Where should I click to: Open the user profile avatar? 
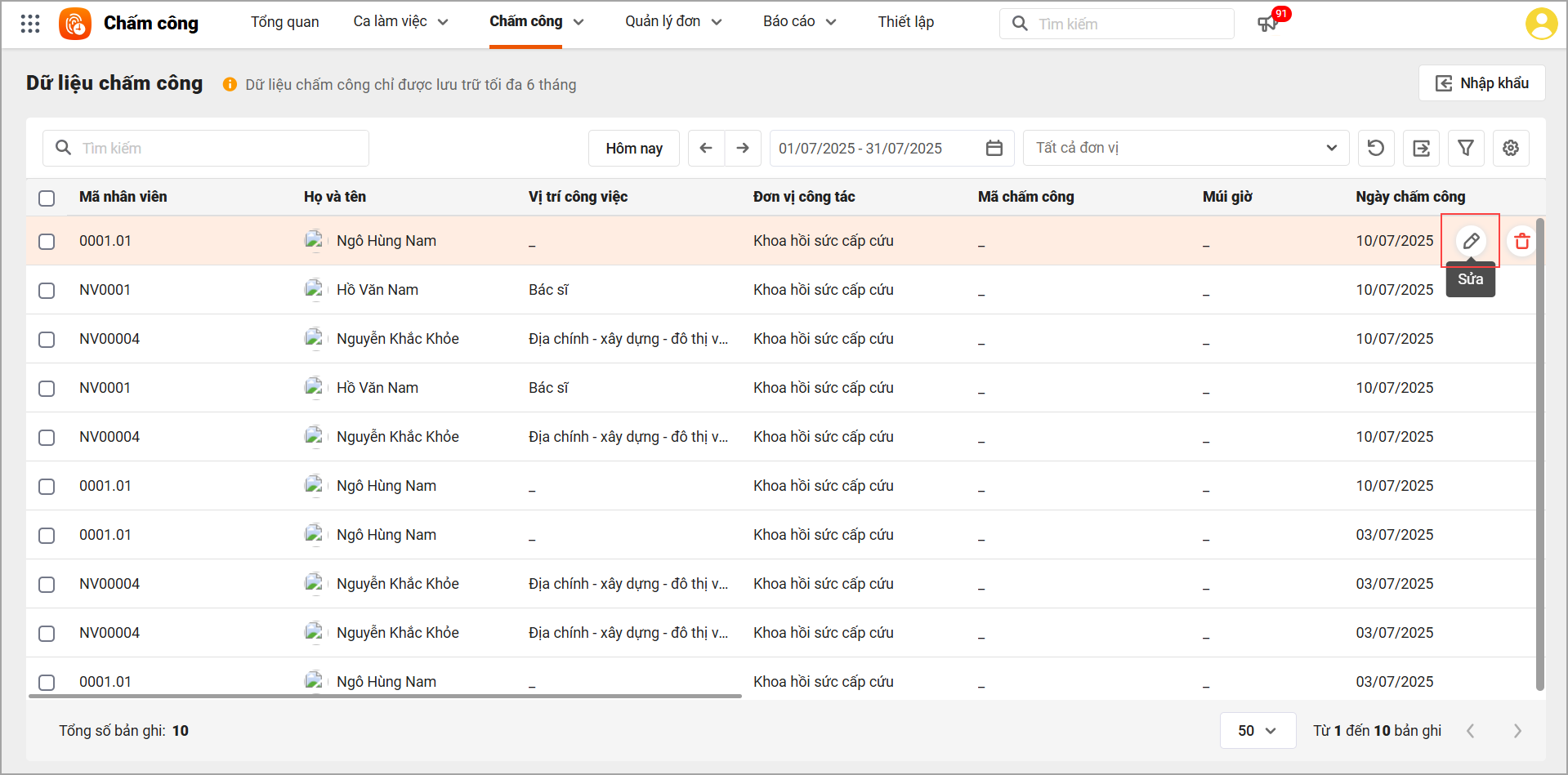coord(1540,24)
